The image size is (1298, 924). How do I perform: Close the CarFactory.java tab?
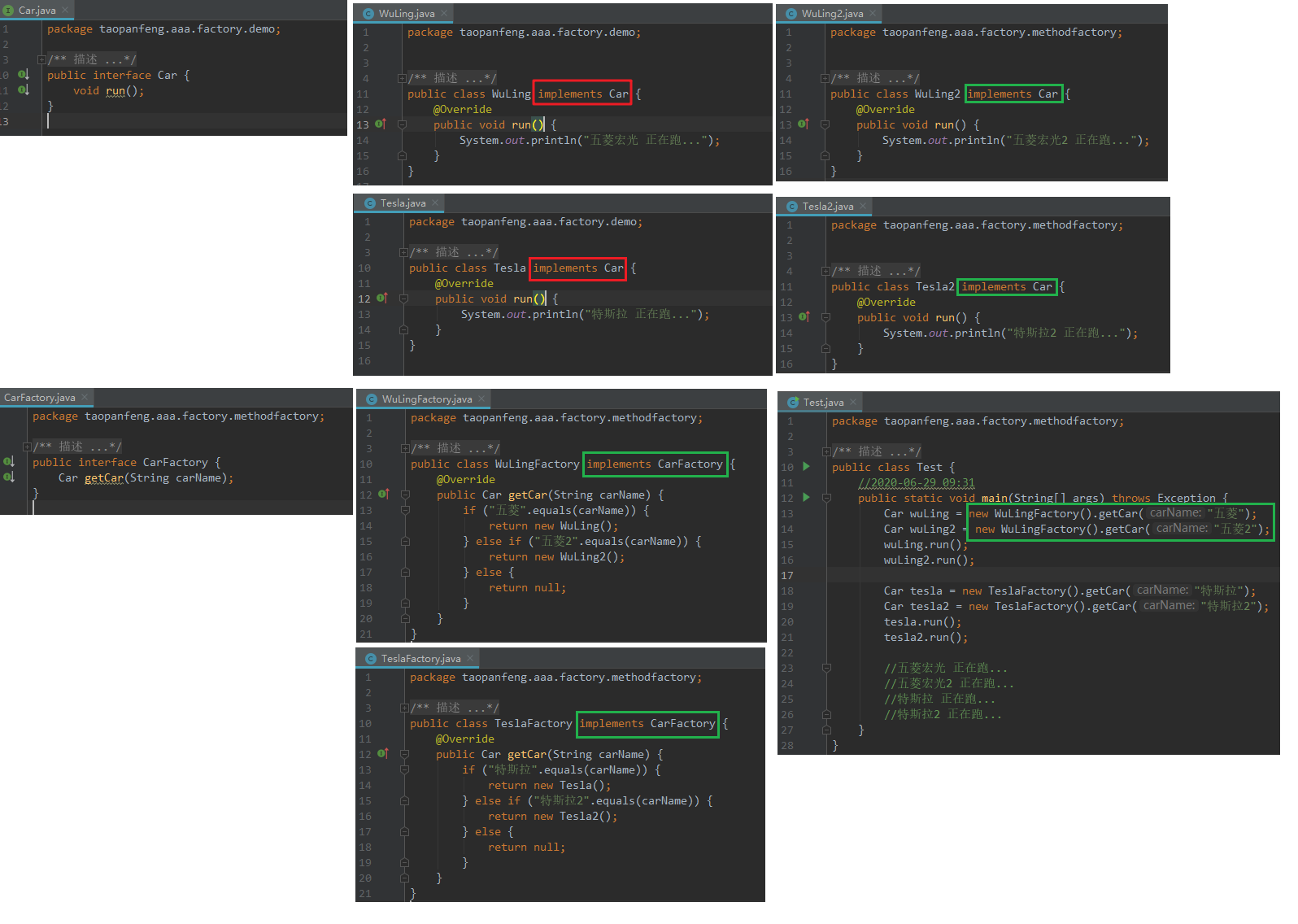pos(85,398)
